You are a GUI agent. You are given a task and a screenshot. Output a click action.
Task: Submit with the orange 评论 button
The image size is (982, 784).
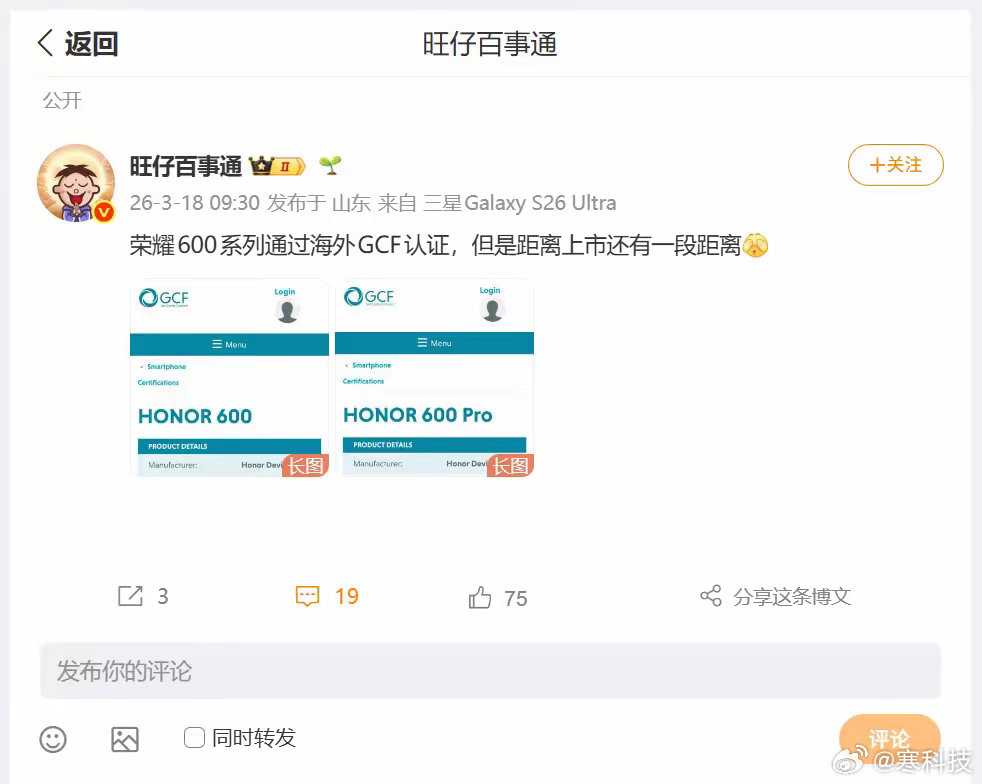[889, 738]
